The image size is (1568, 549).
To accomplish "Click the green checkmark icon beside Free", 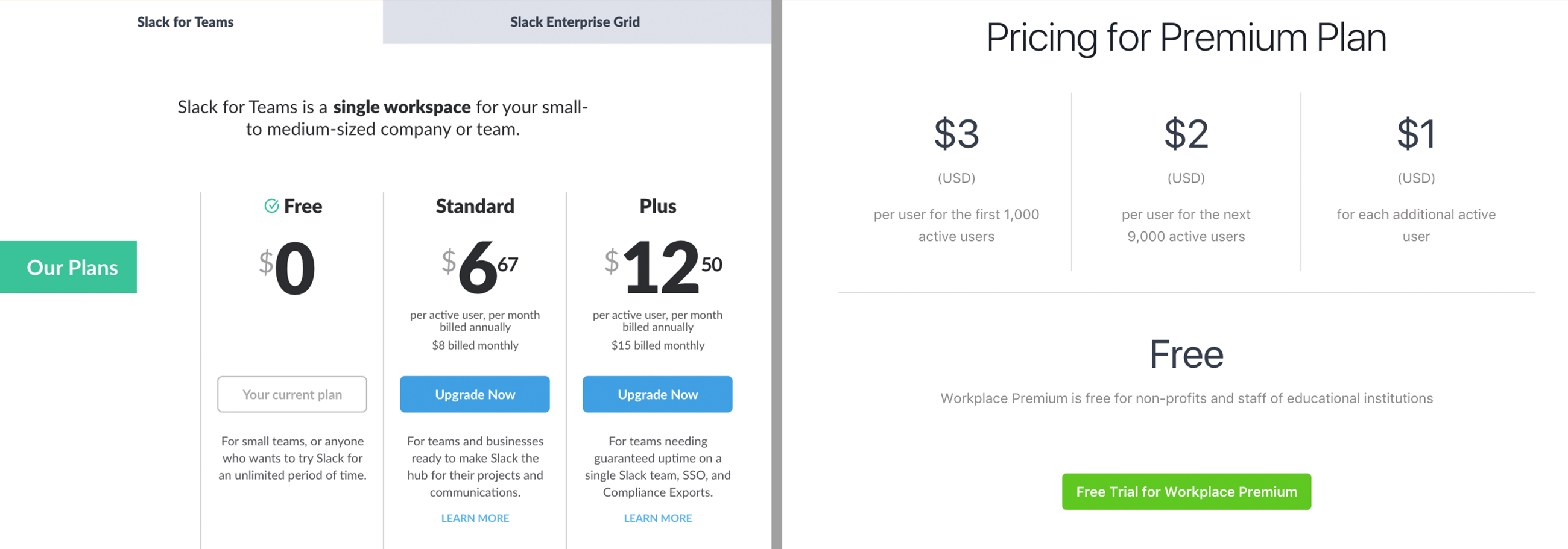I will (271, 206).
